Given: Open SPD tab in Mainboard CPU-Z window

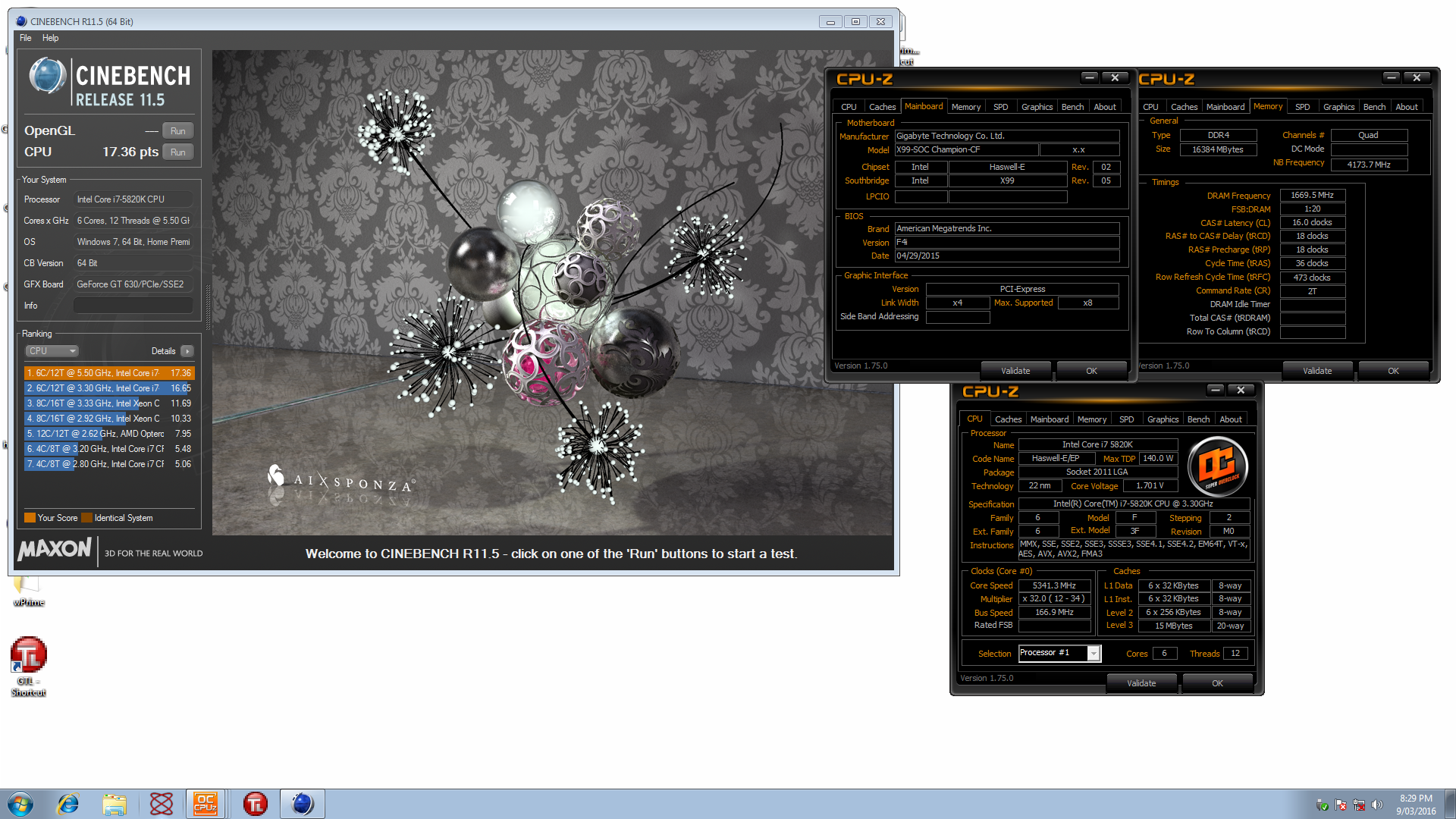Looking at the screenshot, I should 1000,107.
